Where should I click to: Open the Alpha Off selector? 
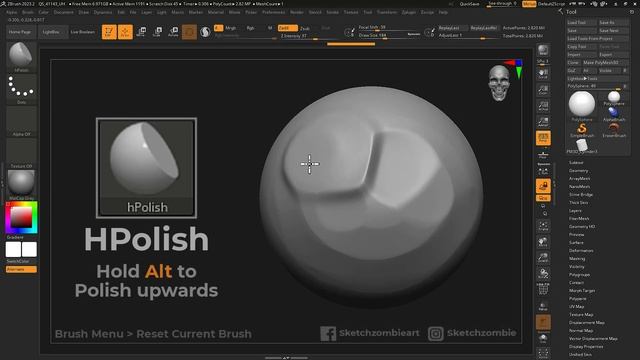click(21, 121)
